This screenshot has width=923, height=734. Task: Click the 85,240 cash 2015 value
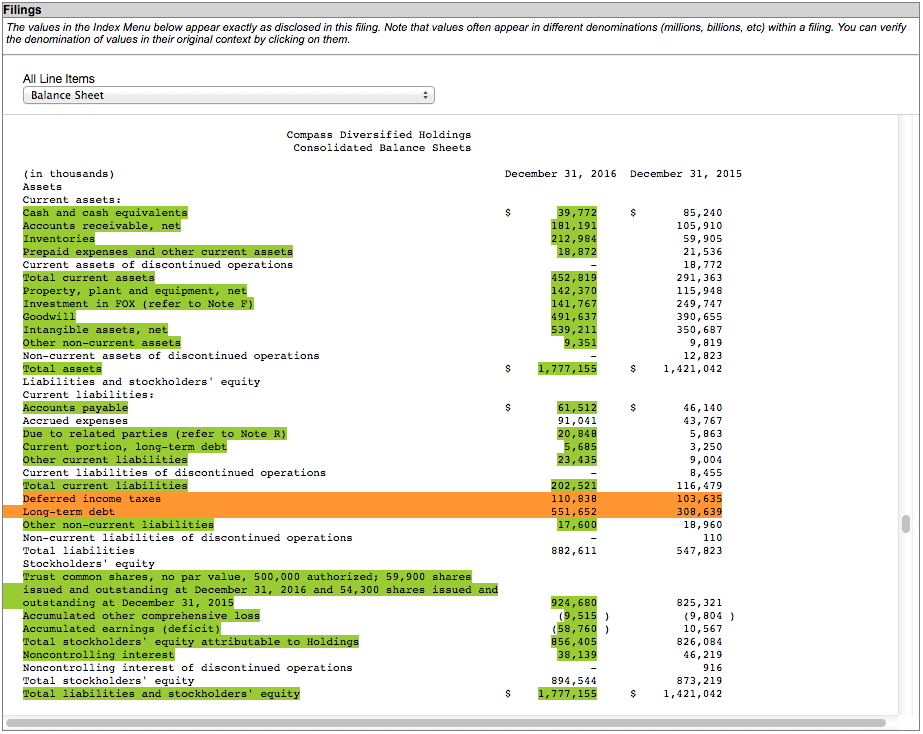pyautogui.click(x=702, y=213)
